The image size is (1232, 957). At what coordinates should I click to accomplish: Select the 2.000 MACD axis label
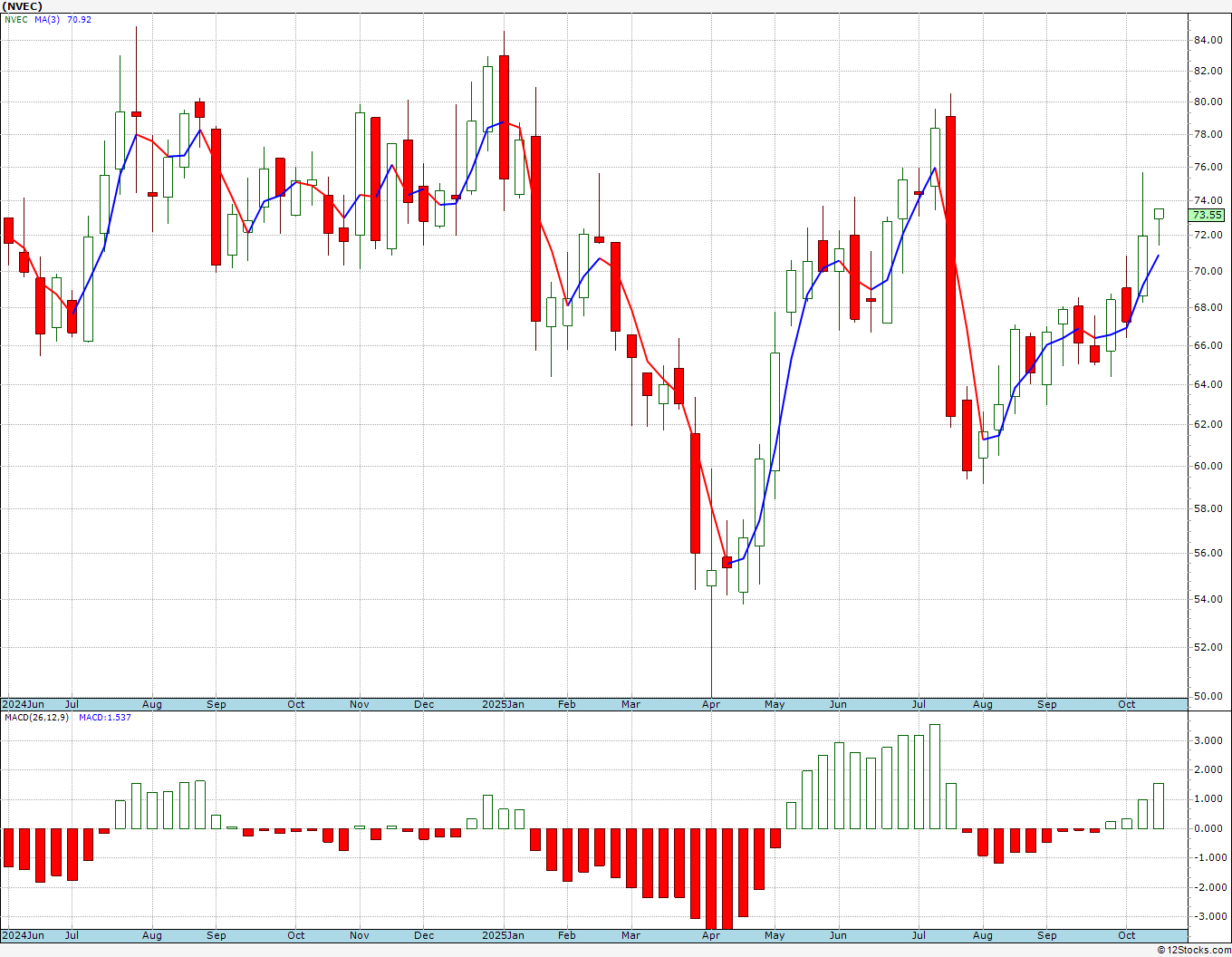coord(1209,769)
